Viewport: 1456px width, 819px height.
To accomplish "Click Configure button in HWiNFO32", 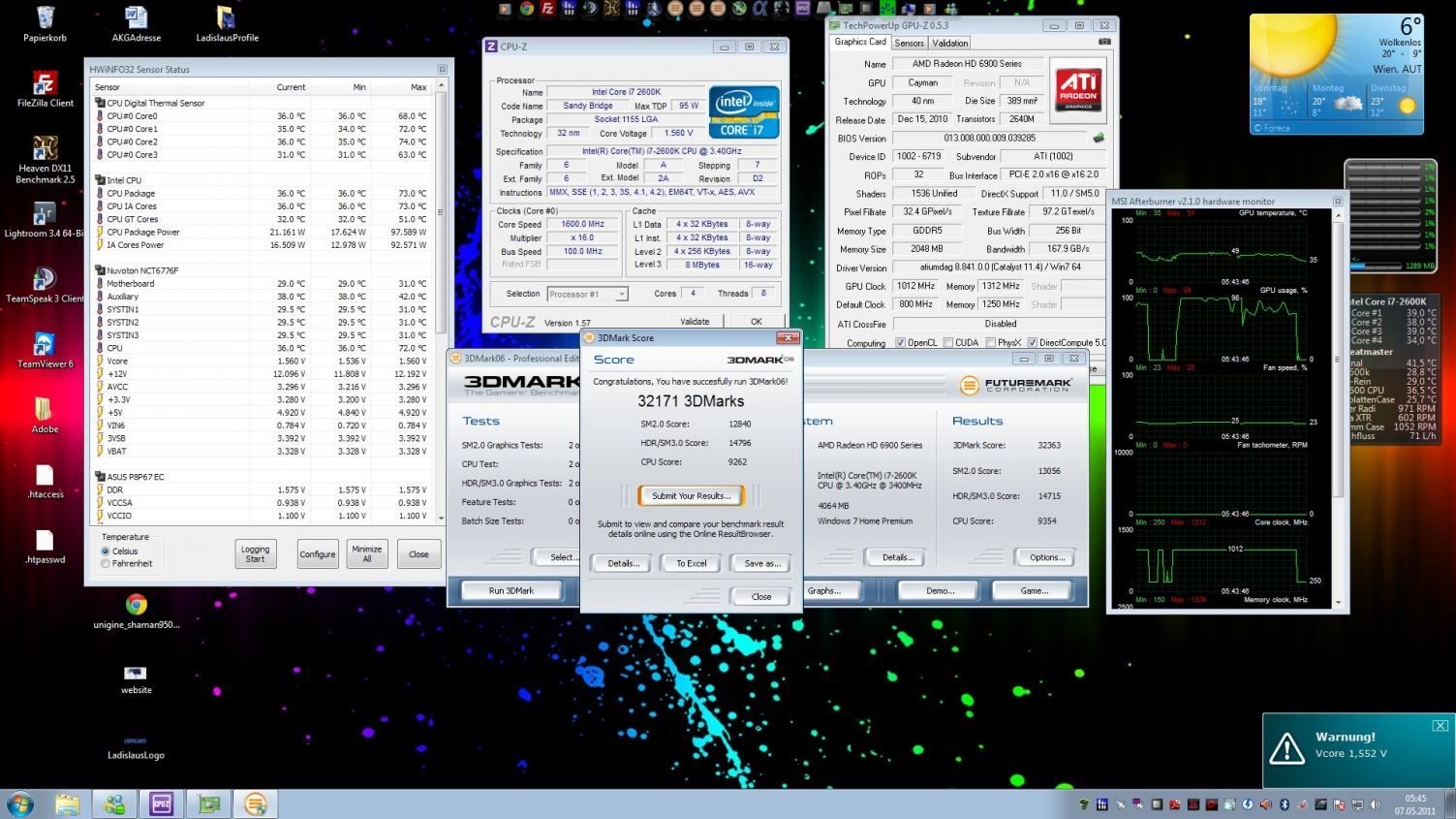I will tap(317, 554).
